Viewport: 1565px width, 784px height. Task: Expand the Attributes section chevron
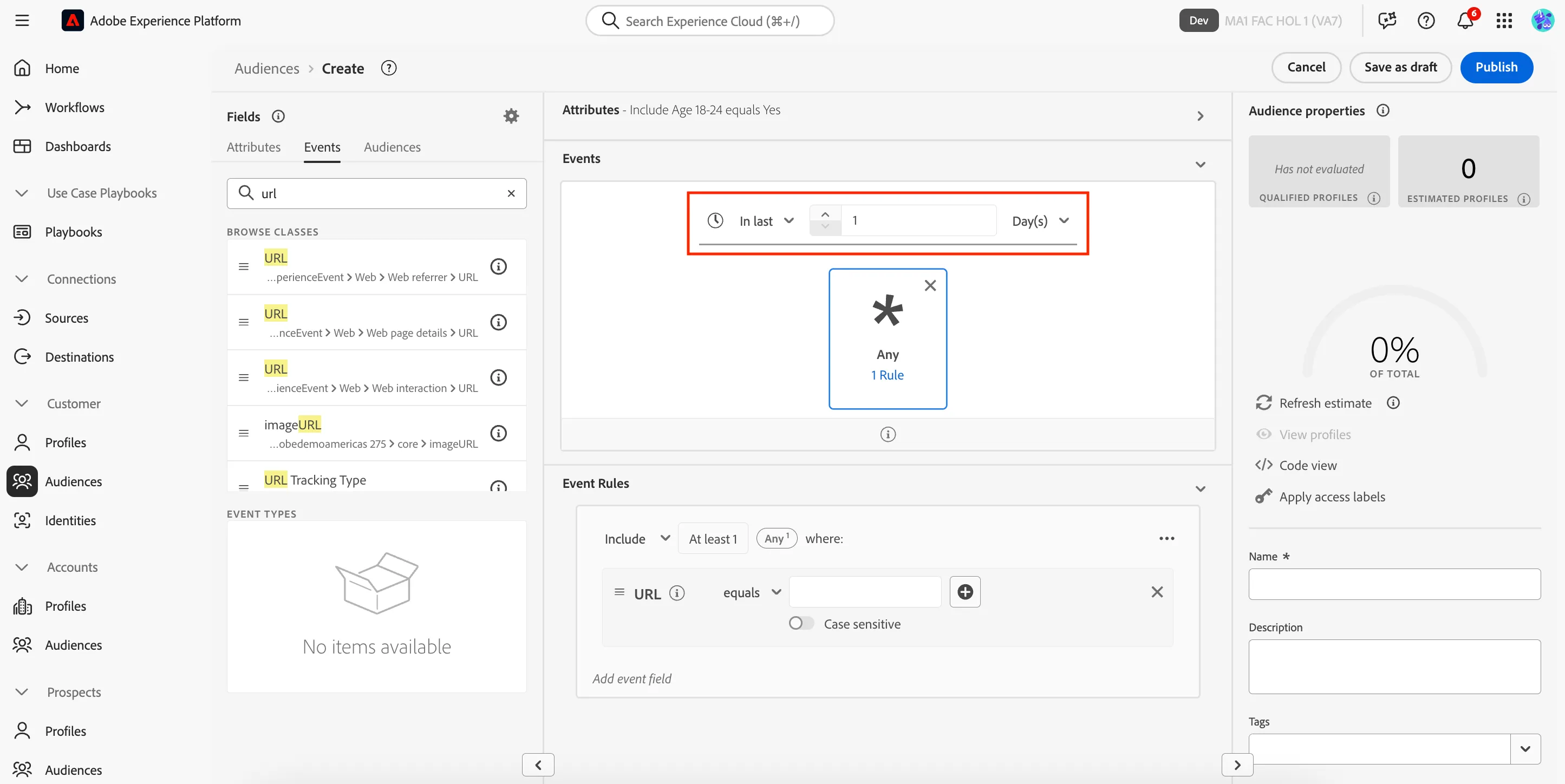pos(1200,116)
